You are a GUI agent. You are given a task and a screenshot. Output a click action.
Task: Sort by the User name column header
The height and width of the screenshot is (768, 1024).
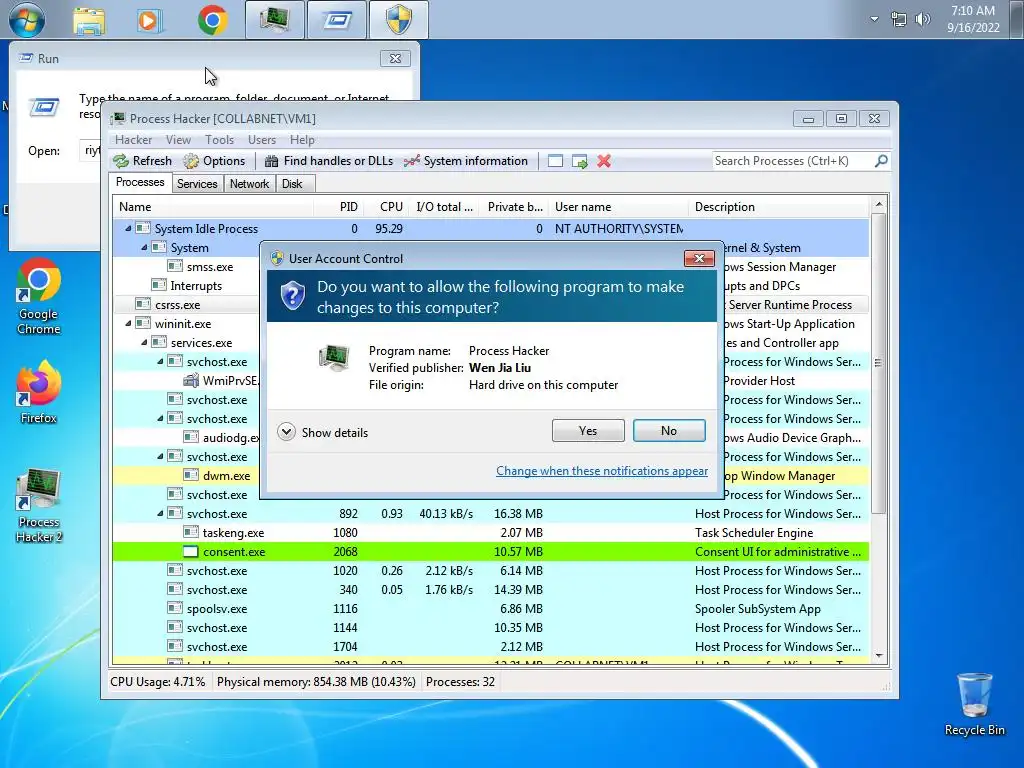[618, 206]
